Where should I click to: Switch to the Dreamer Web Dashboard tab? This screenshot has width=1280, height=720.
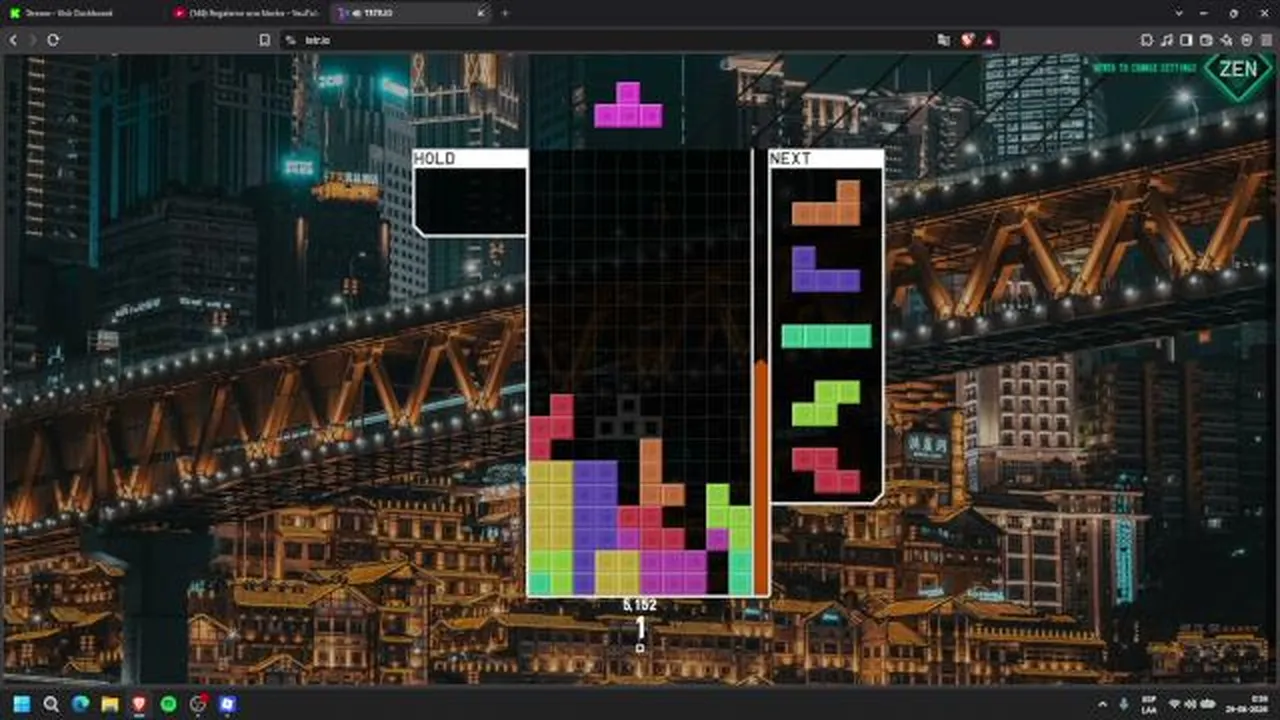point(80,13)
